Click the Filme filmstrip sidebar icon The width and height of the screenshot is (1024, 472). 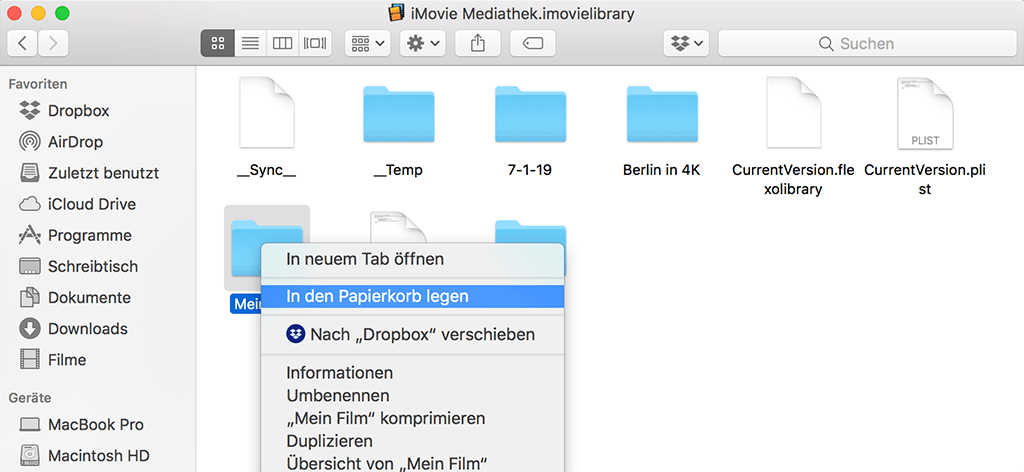(29, 360)
